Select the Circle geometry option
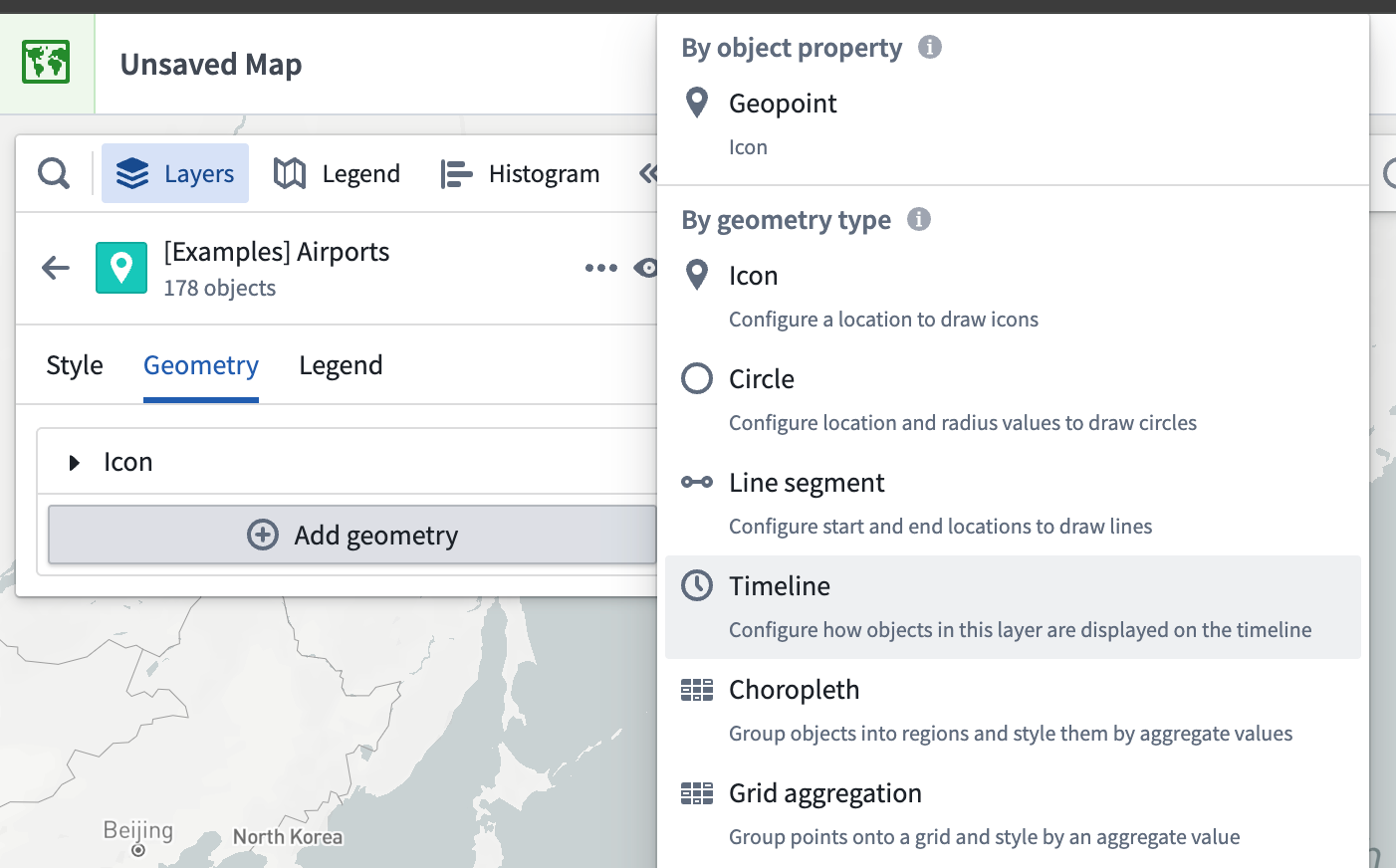The width and height of the screenshot is (1396, 868). tap(762, 379)
